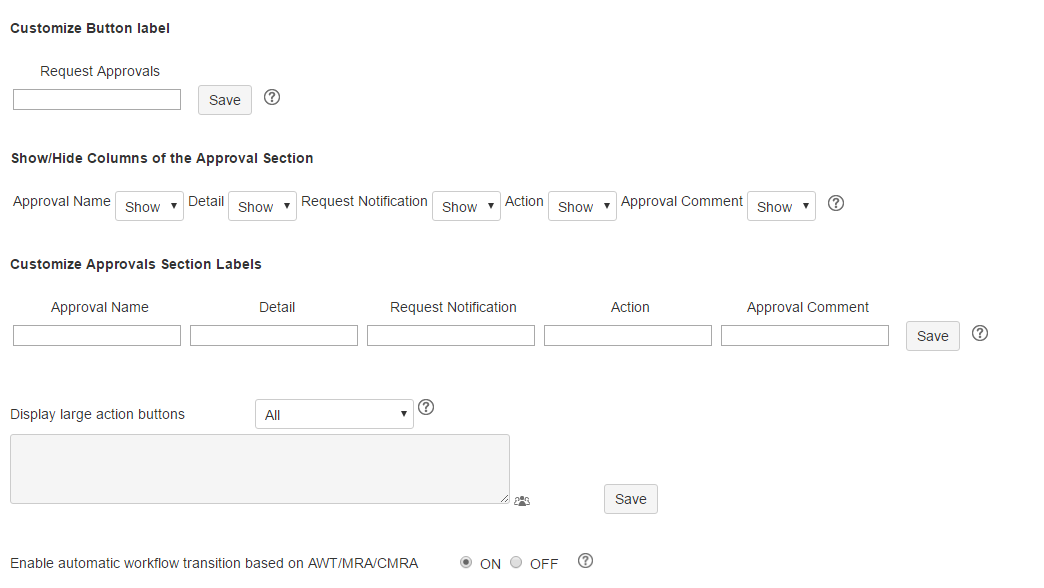Click the Request Approvals label input field
The image size is (1044, 588).
[x=97, y=100]
